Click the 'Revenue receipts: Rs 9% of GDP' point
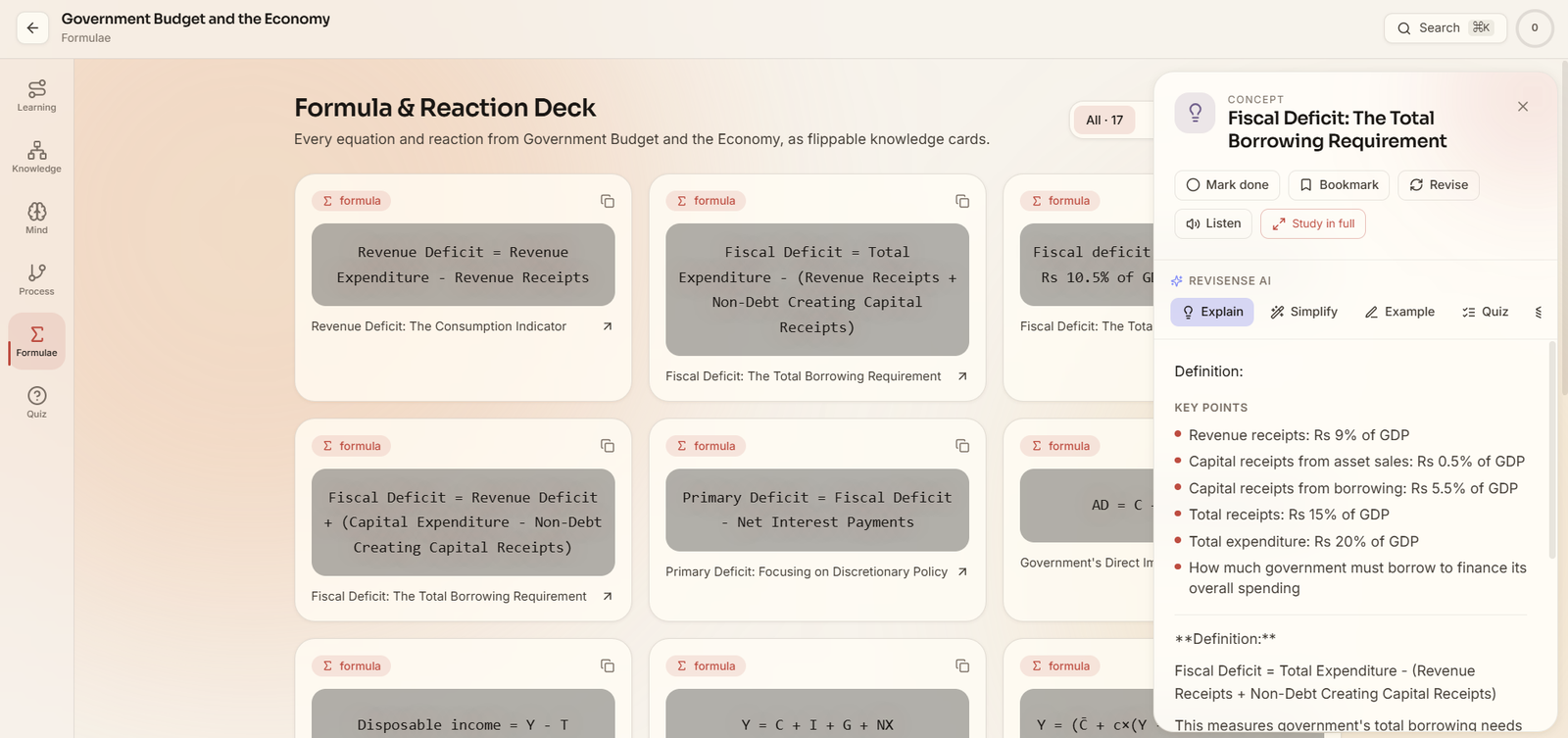 pyautogui.click(x=1298, y=435)
